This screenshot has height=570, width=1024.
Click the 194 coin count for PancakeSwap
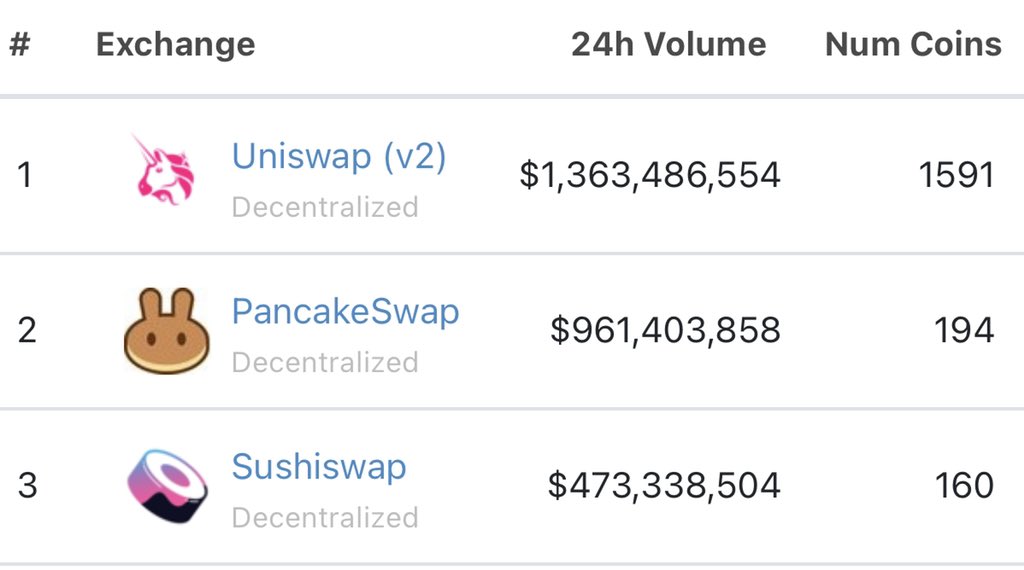pyautogui.click(x=964, y=330)
